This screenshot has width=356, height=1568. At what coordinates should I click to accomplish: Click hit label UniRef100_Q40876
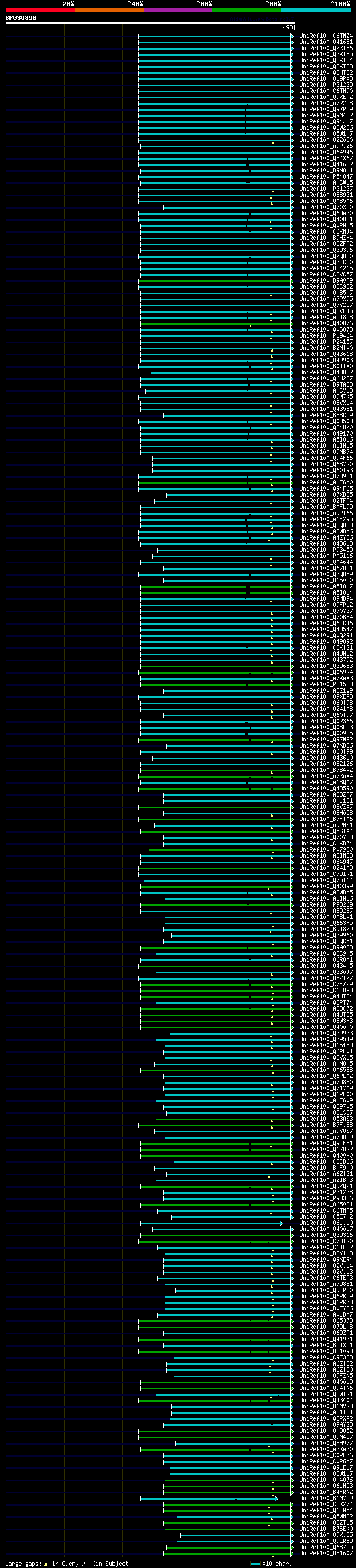tap(326, 323)
